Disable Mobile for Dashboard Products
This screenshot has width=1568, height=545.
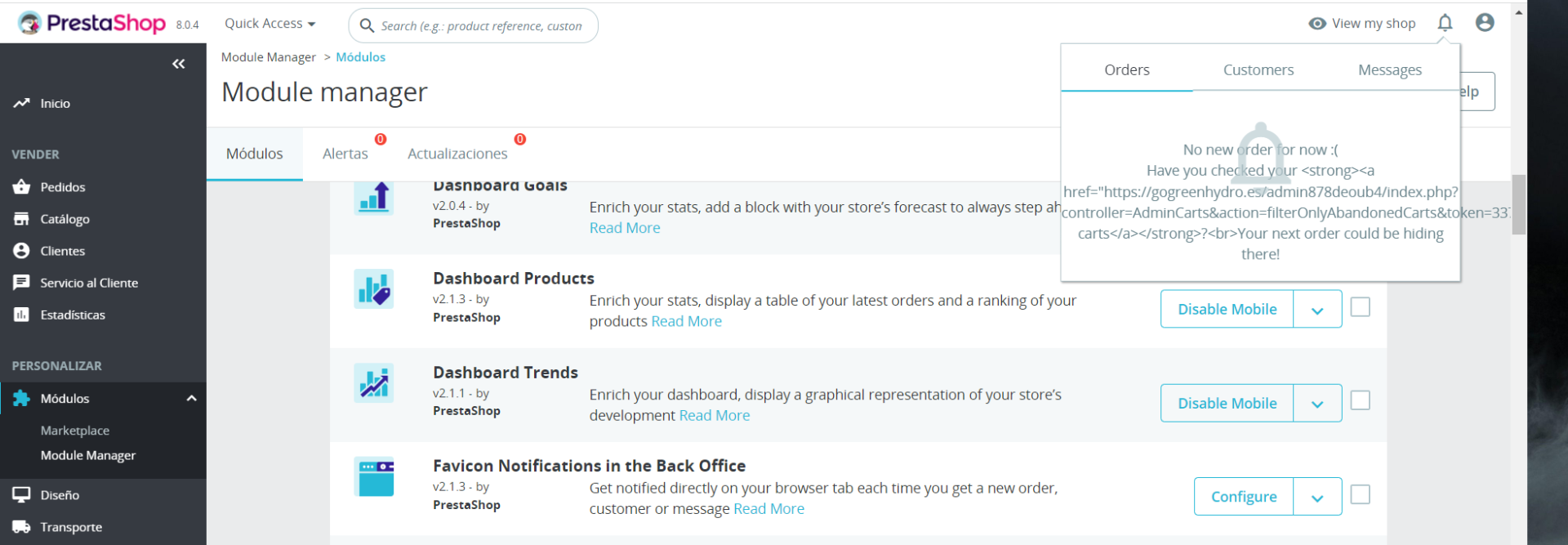coord(1227,310)
